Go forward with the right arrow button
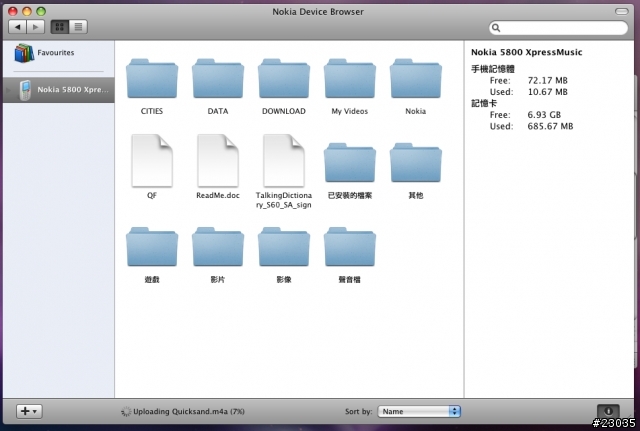Viewport: 640px width, 431px height. tap(36, 27)
